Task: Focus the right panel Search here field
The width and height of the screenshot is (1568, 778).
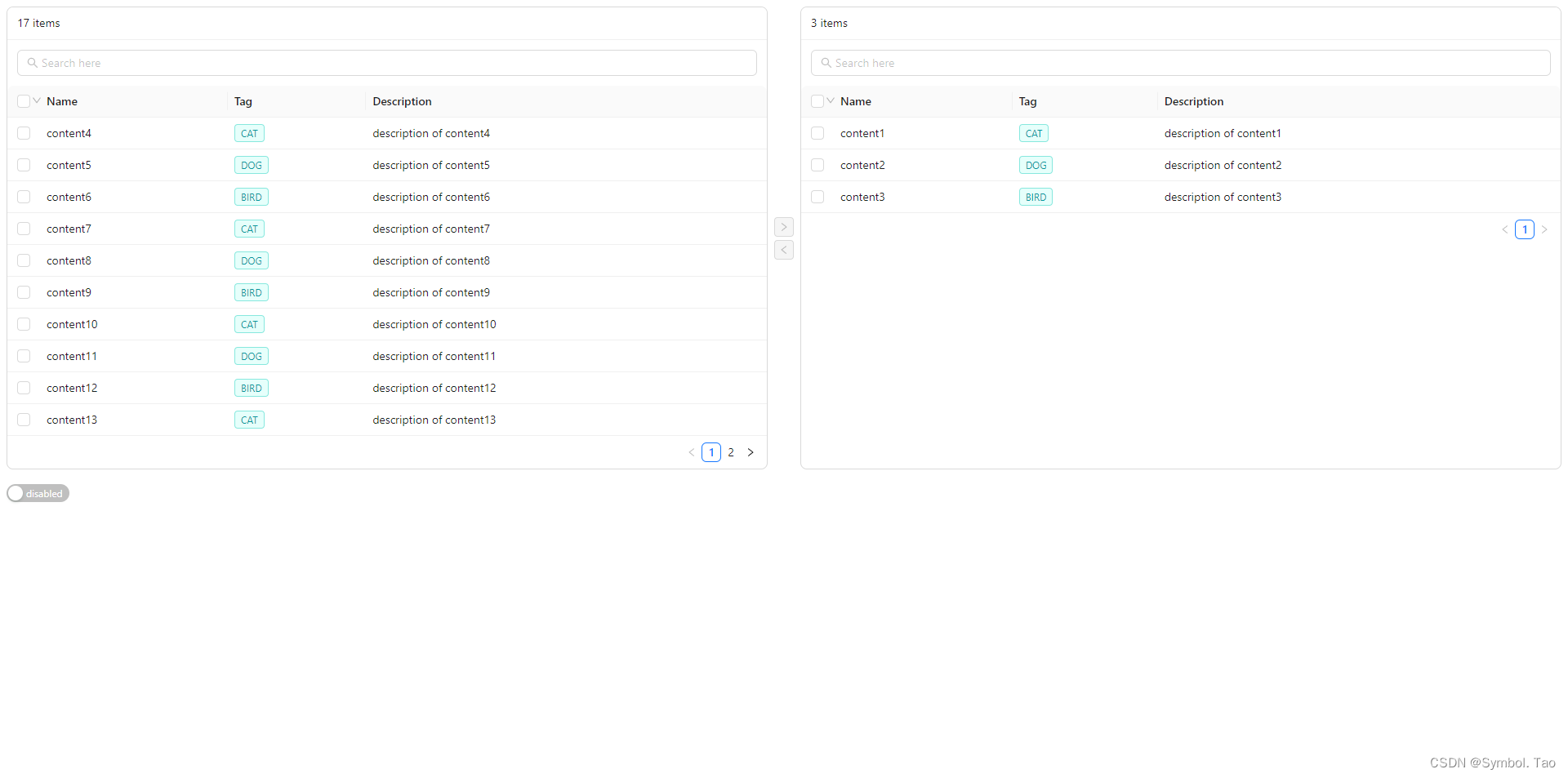Action: (1181, 63)
